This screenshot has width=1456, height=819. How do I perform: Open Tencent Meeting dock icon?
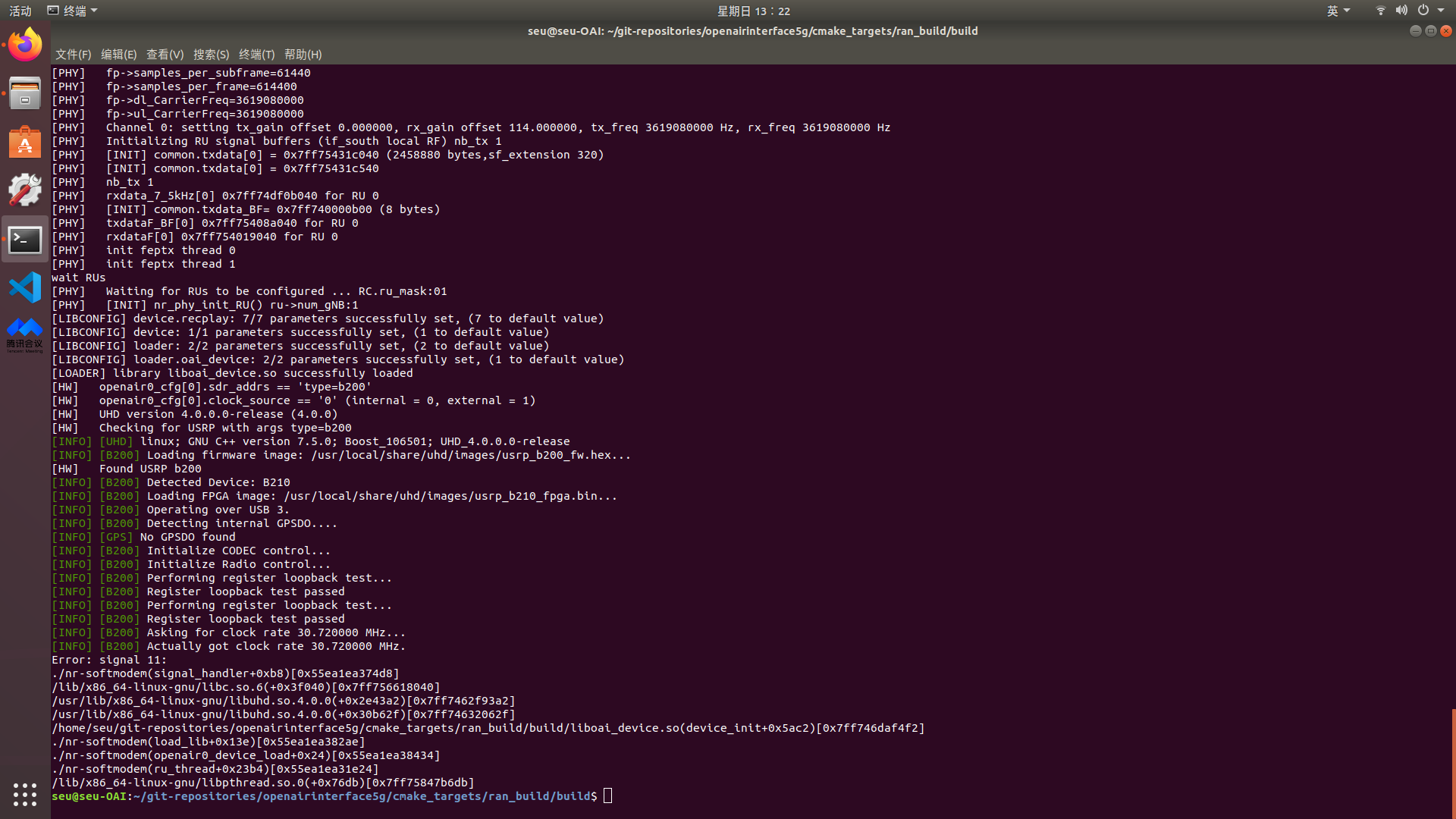tap(25, 334)
